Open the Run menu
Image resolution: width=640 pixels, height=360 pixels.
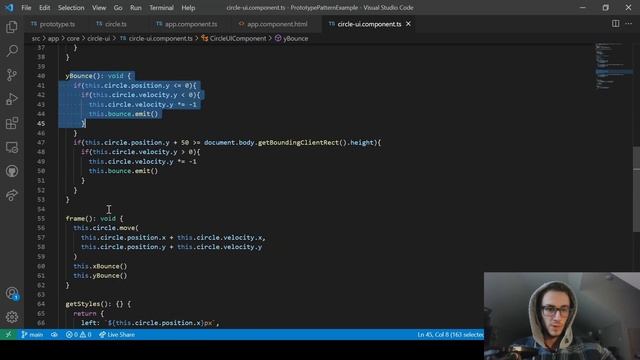pyautogui.click(x=136, y=8)
